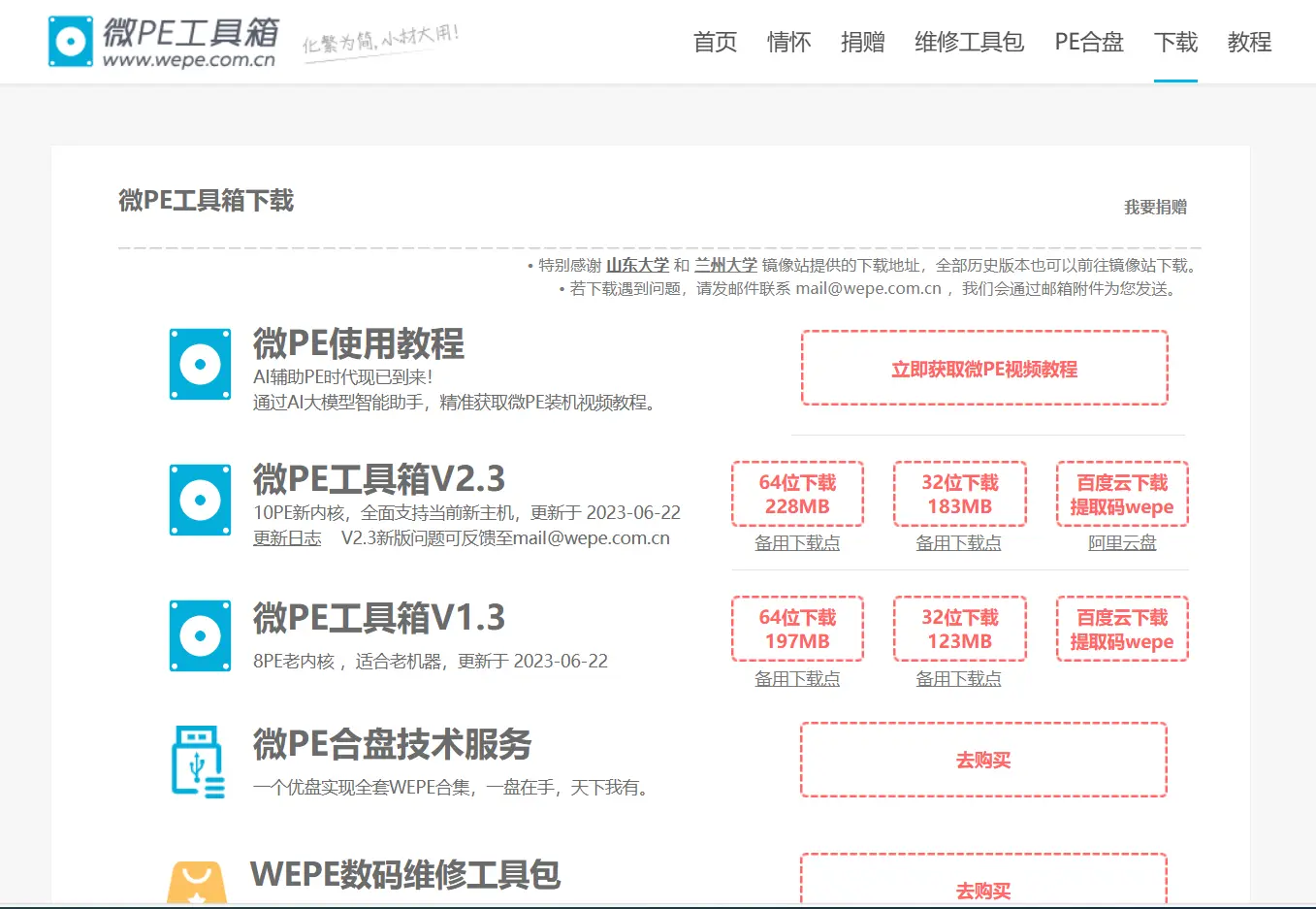Click 备用下载点 under the 197MB button
The width and height of the screenshot is (1316, 909).
[x=797, y=679]
